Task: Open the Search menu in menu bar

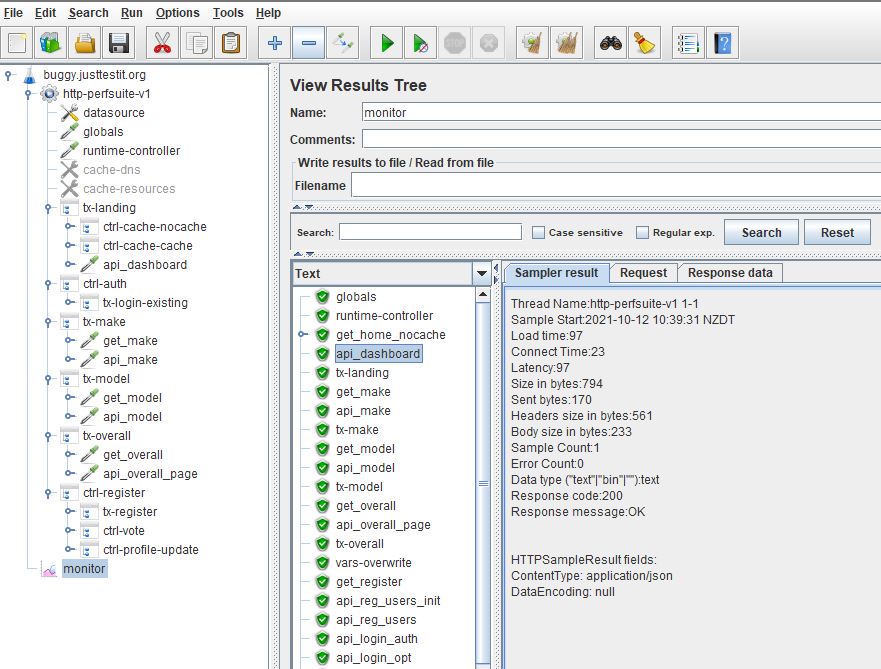Action: coord(88,13)
